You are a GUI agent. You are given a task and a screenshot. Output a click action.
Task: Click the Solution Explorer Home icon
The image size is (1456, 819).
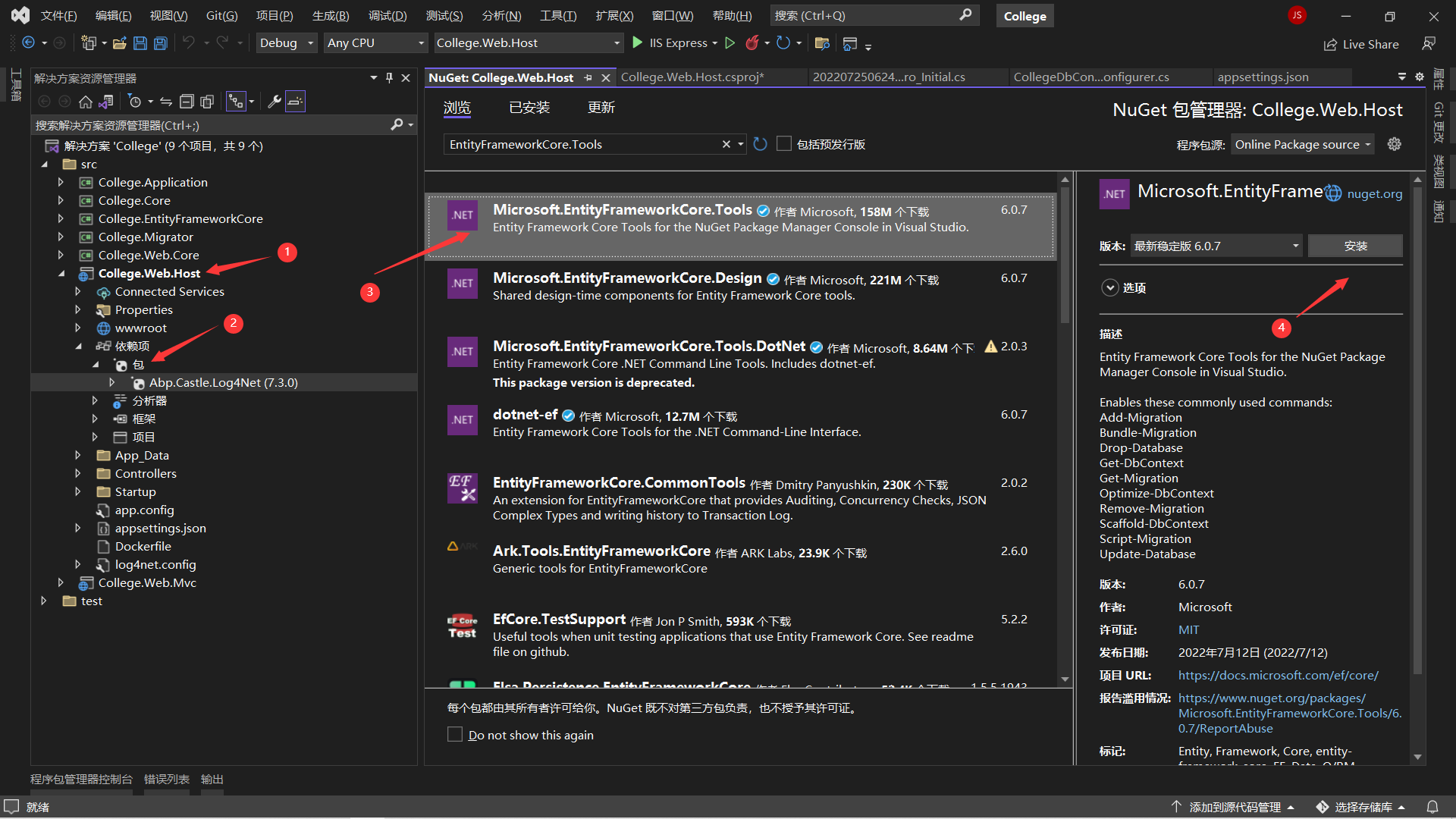click(86, 102)
